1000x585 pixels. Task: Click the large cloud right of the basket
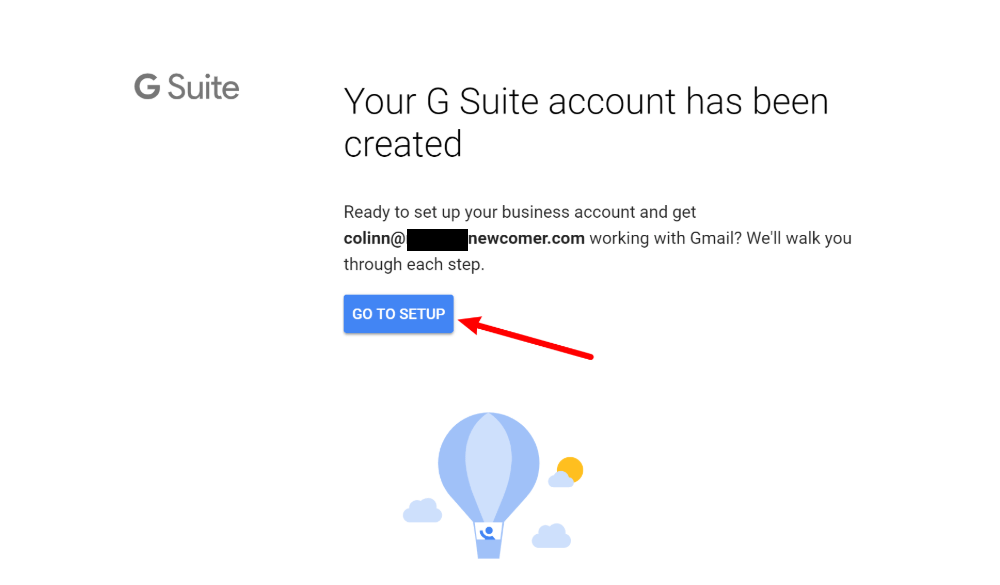[x=553, y=537]
